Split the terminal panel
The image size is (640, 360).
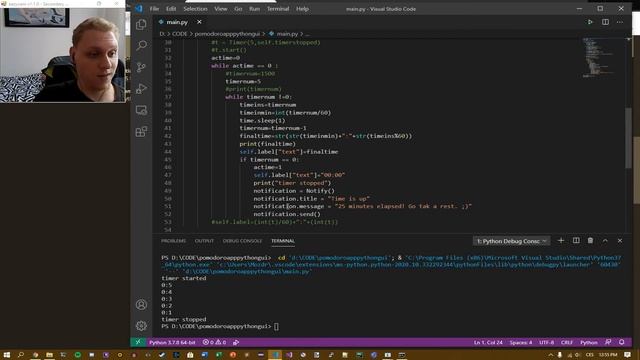tap(576, 241)
